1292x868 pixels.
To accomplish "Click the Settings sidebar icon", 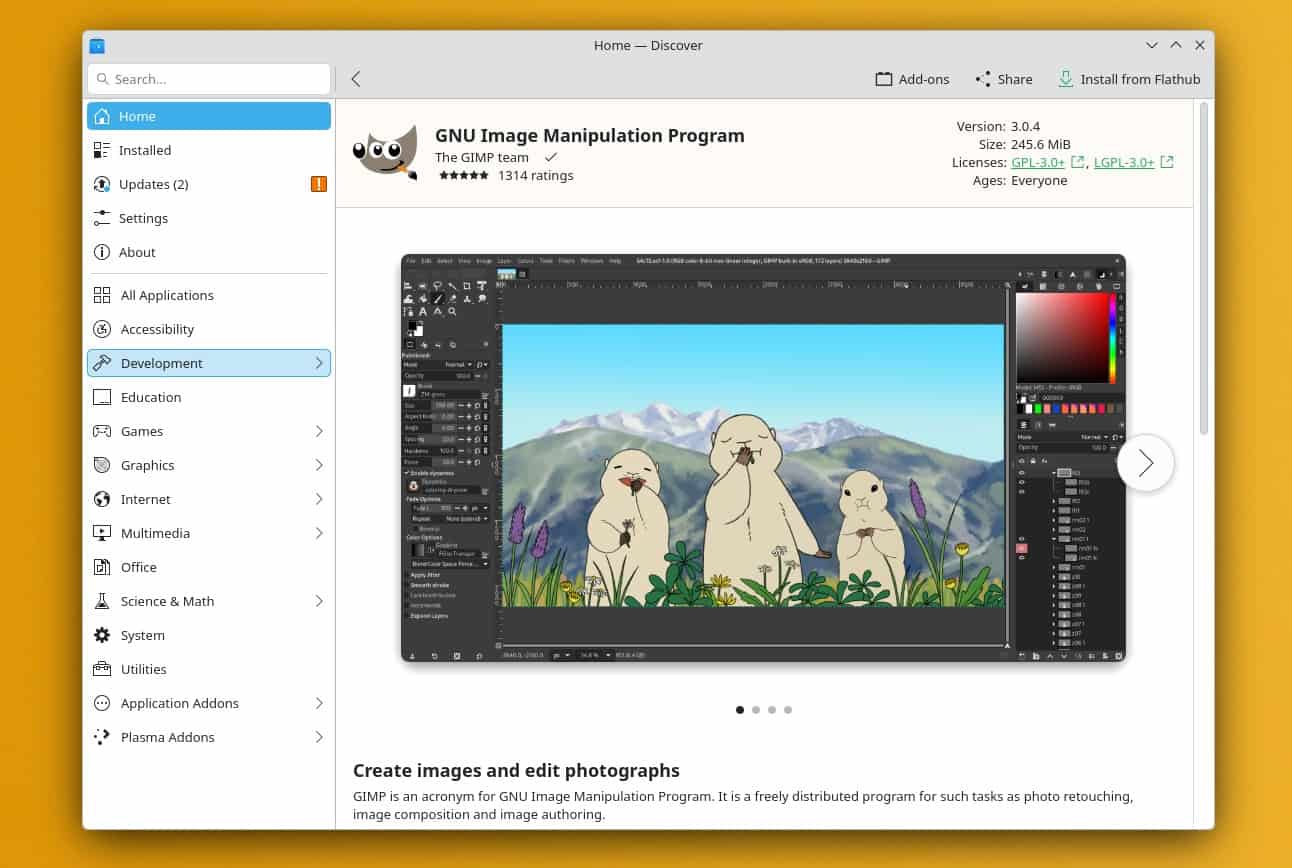I will [x=101, y=218].
